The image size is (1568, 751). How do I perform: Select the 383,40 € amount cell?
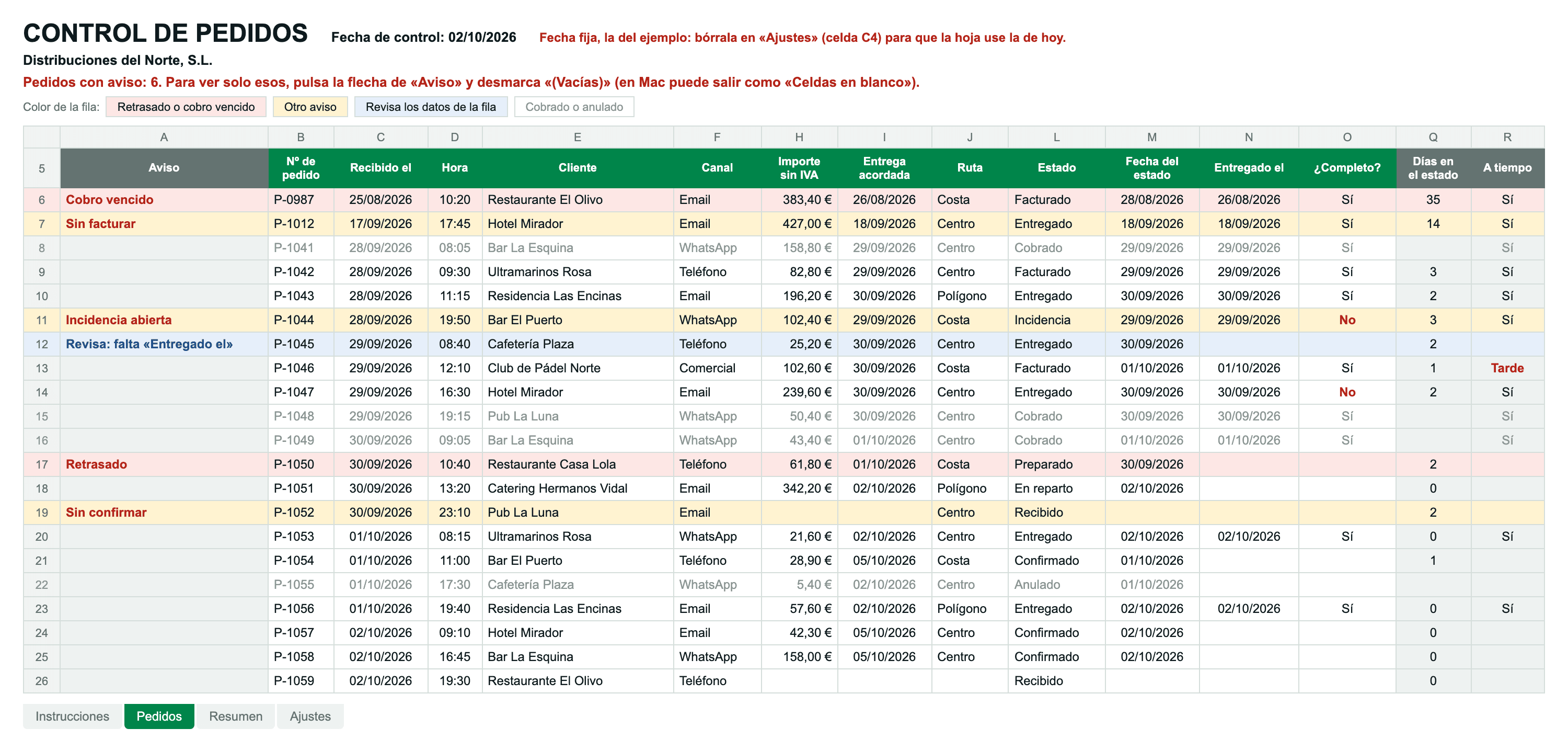point(799,200)
